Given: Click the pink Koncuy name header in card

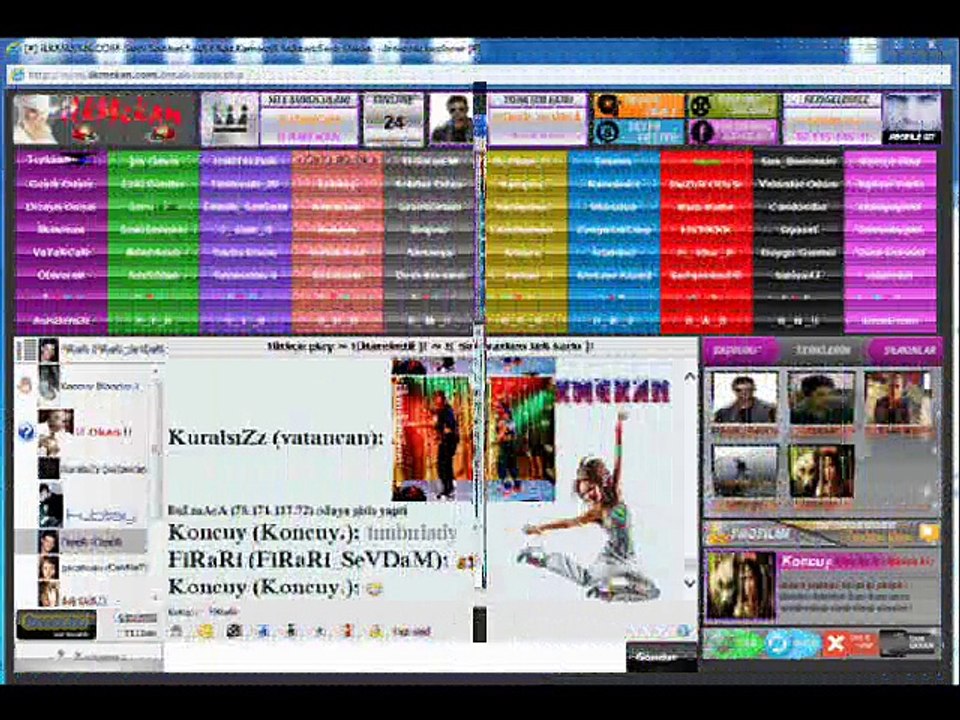Looking at the screenshot, I should click(857, 561).
